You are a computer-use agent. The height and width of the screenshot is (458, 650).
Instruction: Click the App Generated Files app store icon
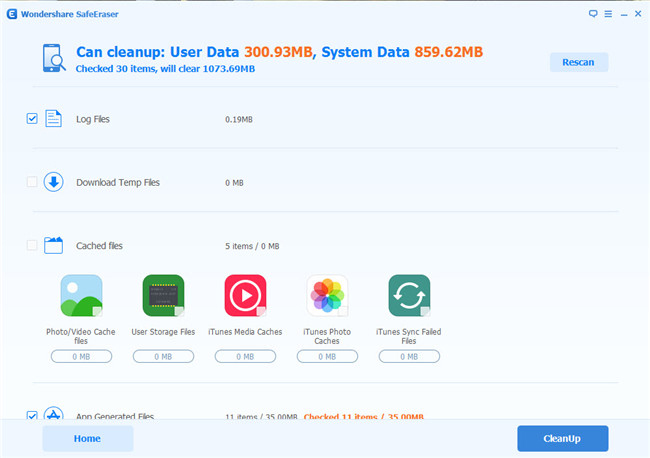(53, 413)
